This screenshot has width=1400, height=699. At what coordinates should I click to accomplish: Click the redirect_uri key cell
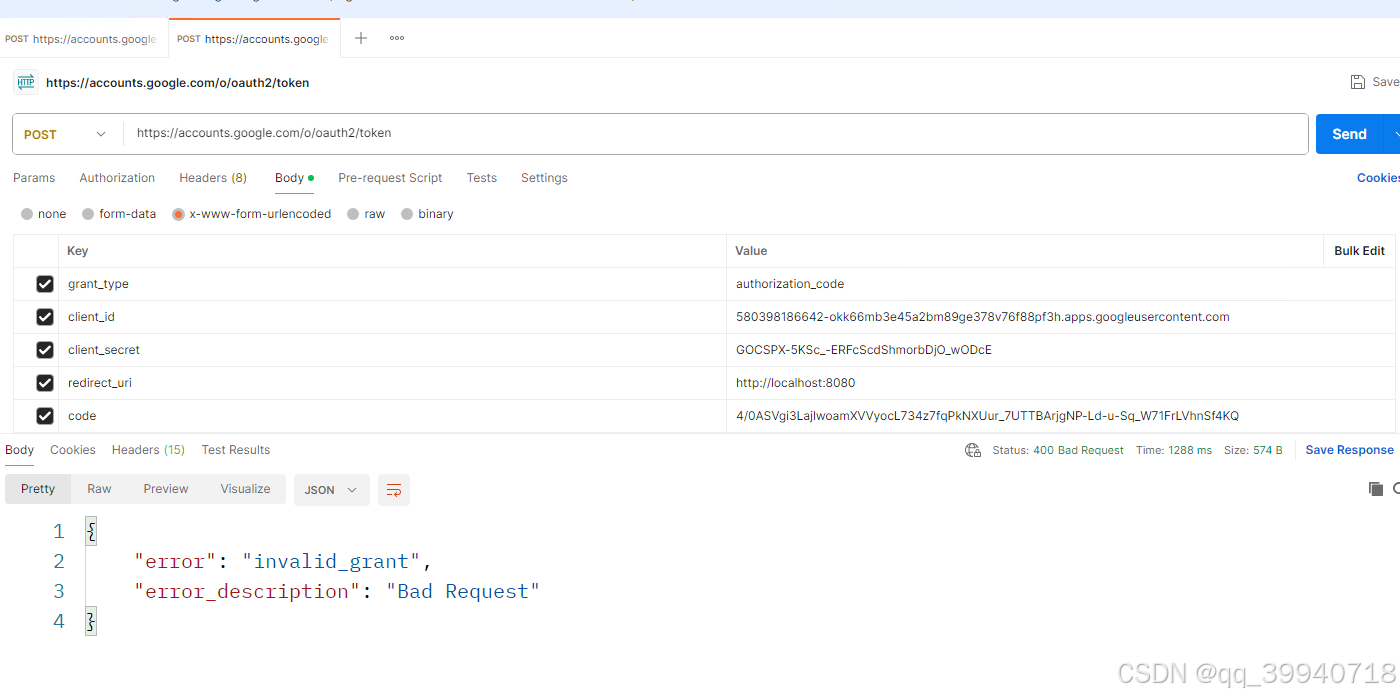pyautogui.click(x=393, y=383)
